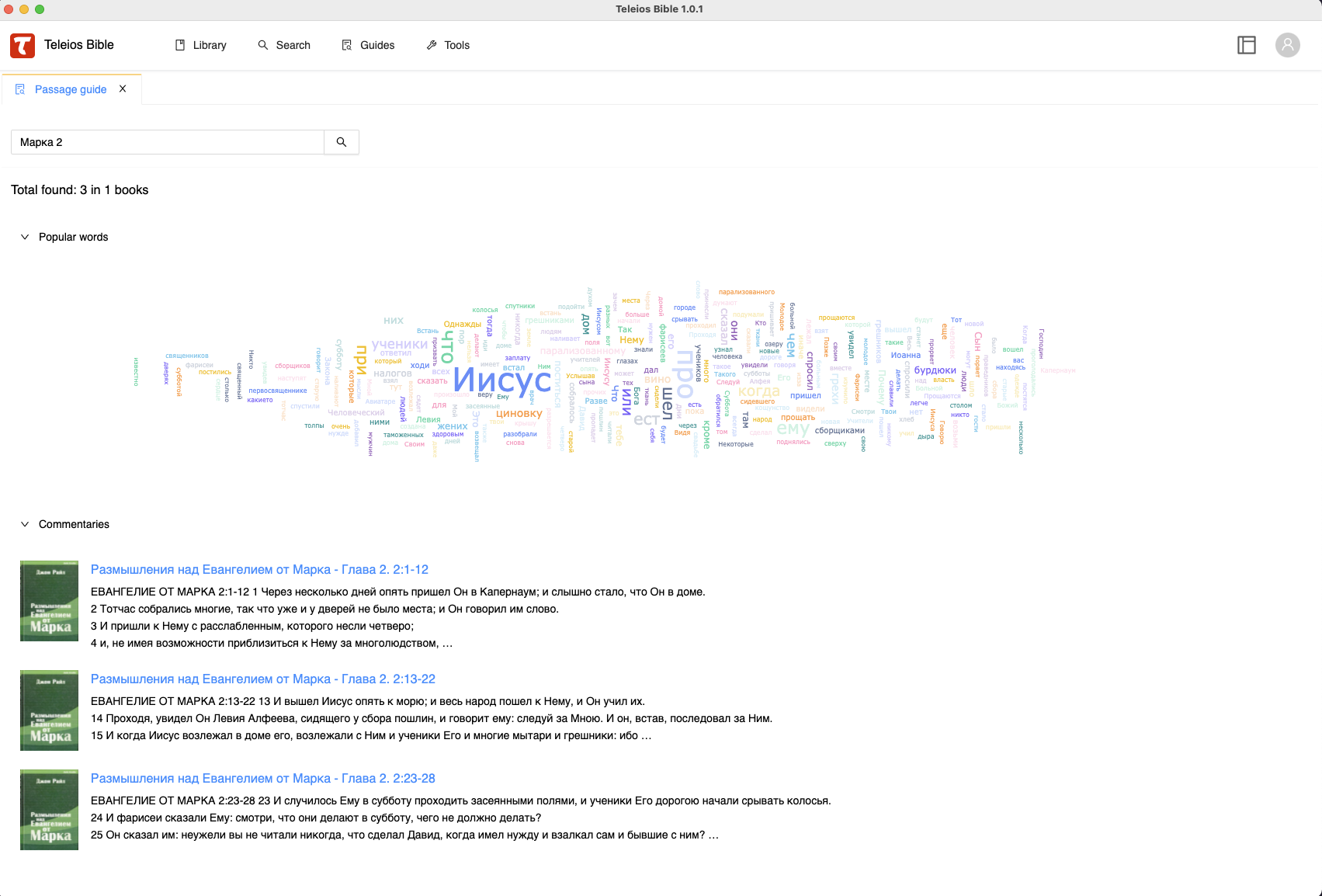Click the book cover thumbnail for 2:1-12

pyautogui.click(x=49, y=601)
